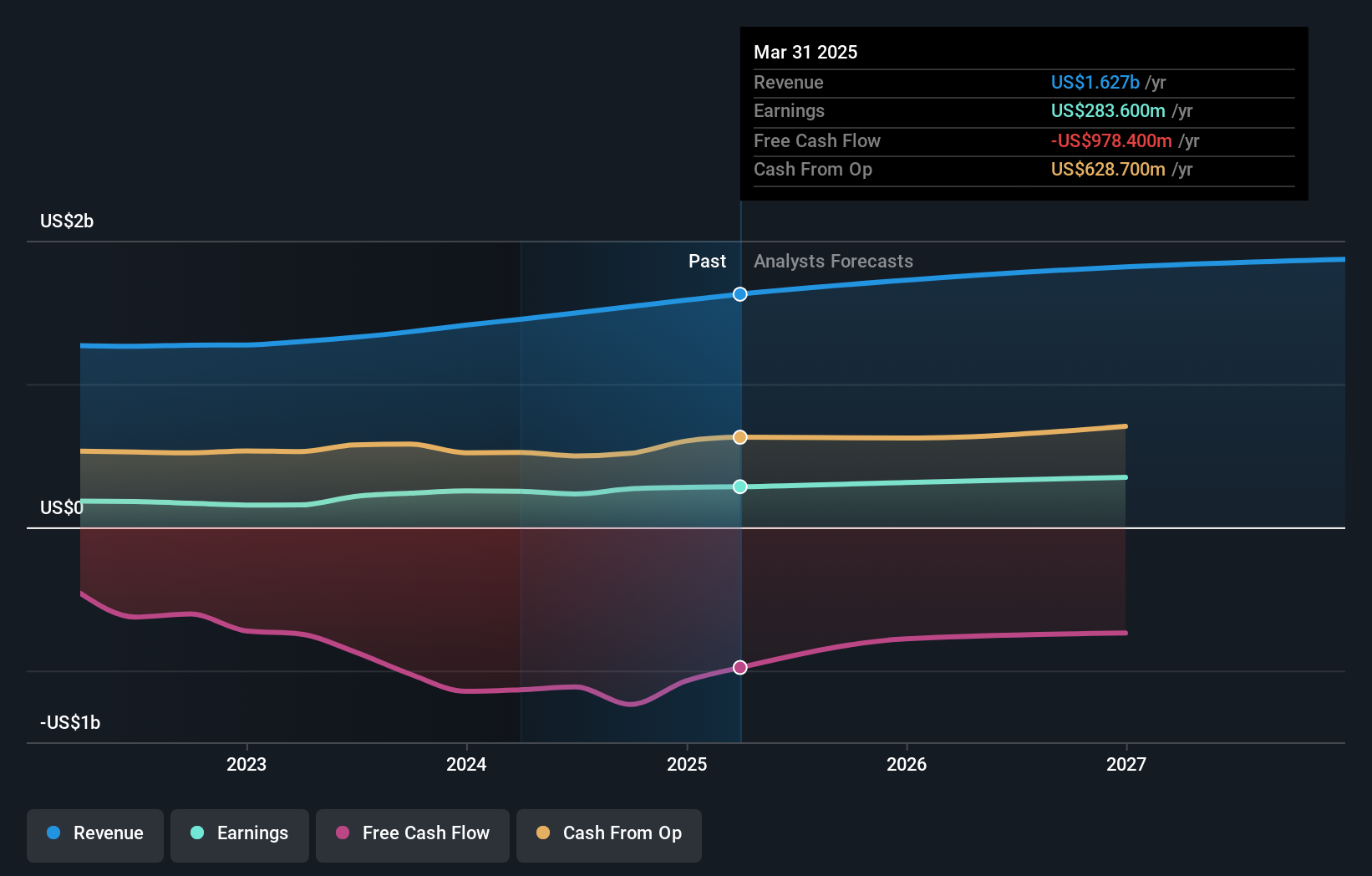Toggle the Free Cash Flow legend button
1372x876 pixels.
pyautogui.click(x=413, y=835)
